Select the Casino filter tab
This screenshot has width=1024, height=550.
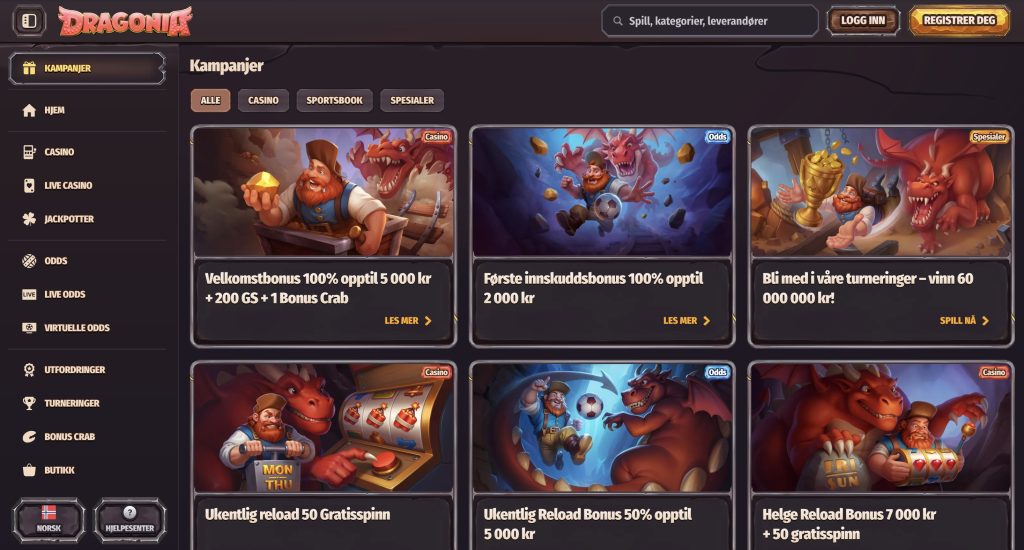tap(263, 101)
